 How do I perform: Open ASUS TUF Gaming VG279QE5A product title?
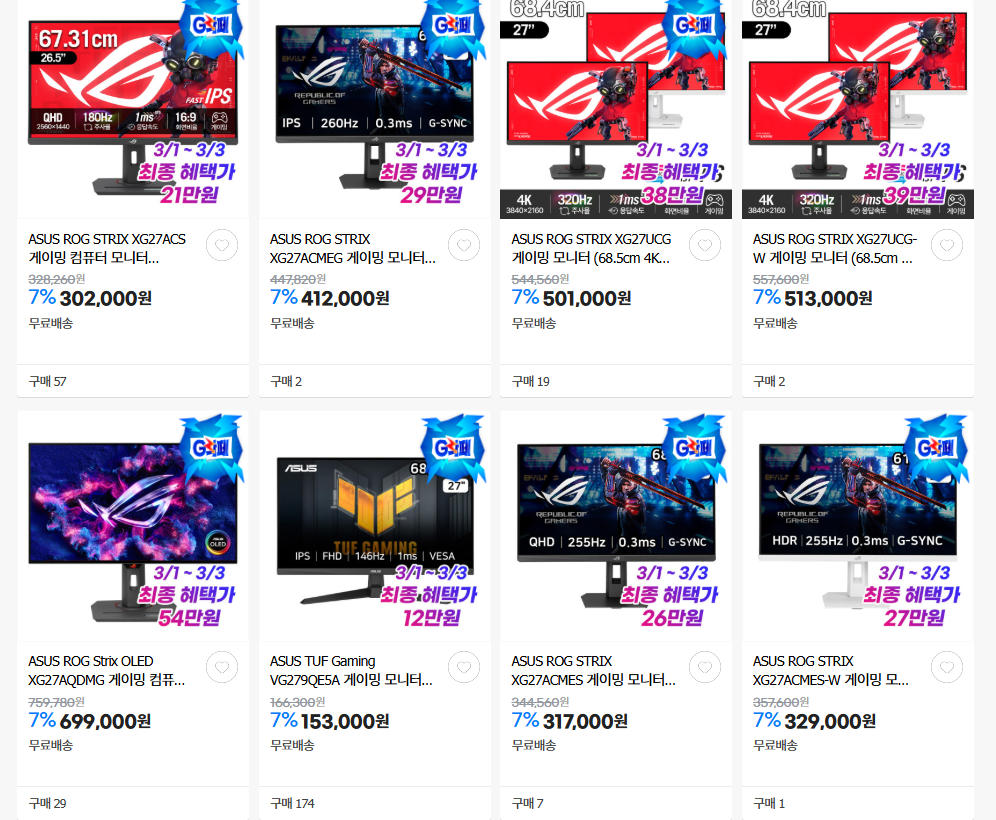coord(351,671)
